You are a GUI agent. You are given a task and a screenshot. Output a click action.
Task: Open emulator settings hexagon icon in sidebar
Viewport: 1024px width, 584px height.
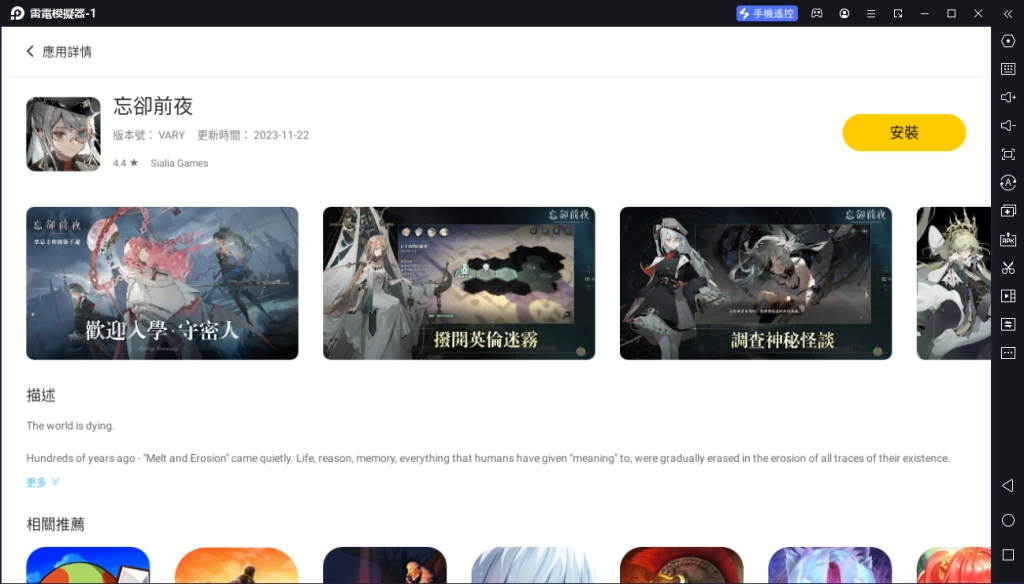pos(1008,41)
